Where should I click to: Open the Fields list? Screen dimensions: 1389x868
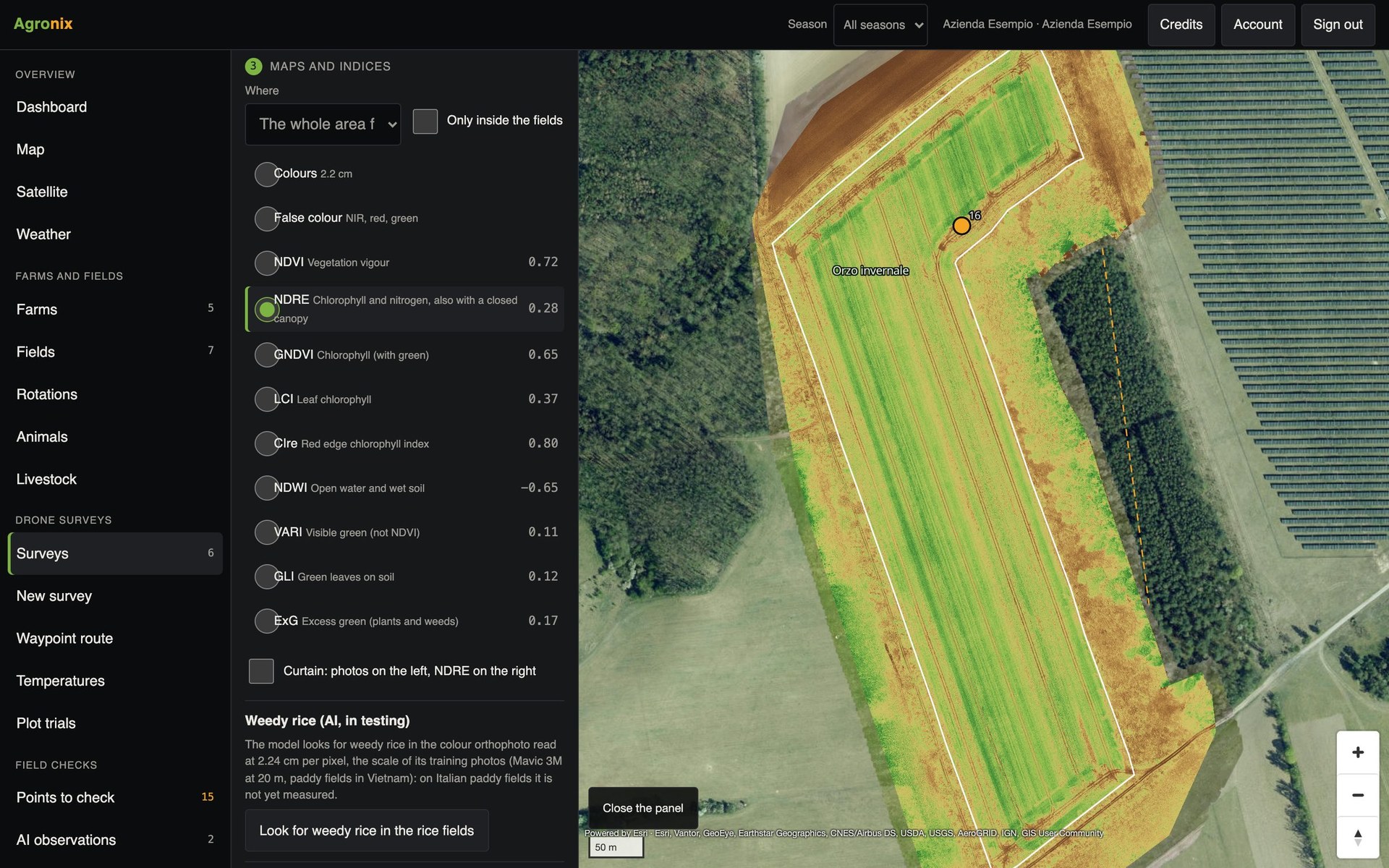point(115,352)
